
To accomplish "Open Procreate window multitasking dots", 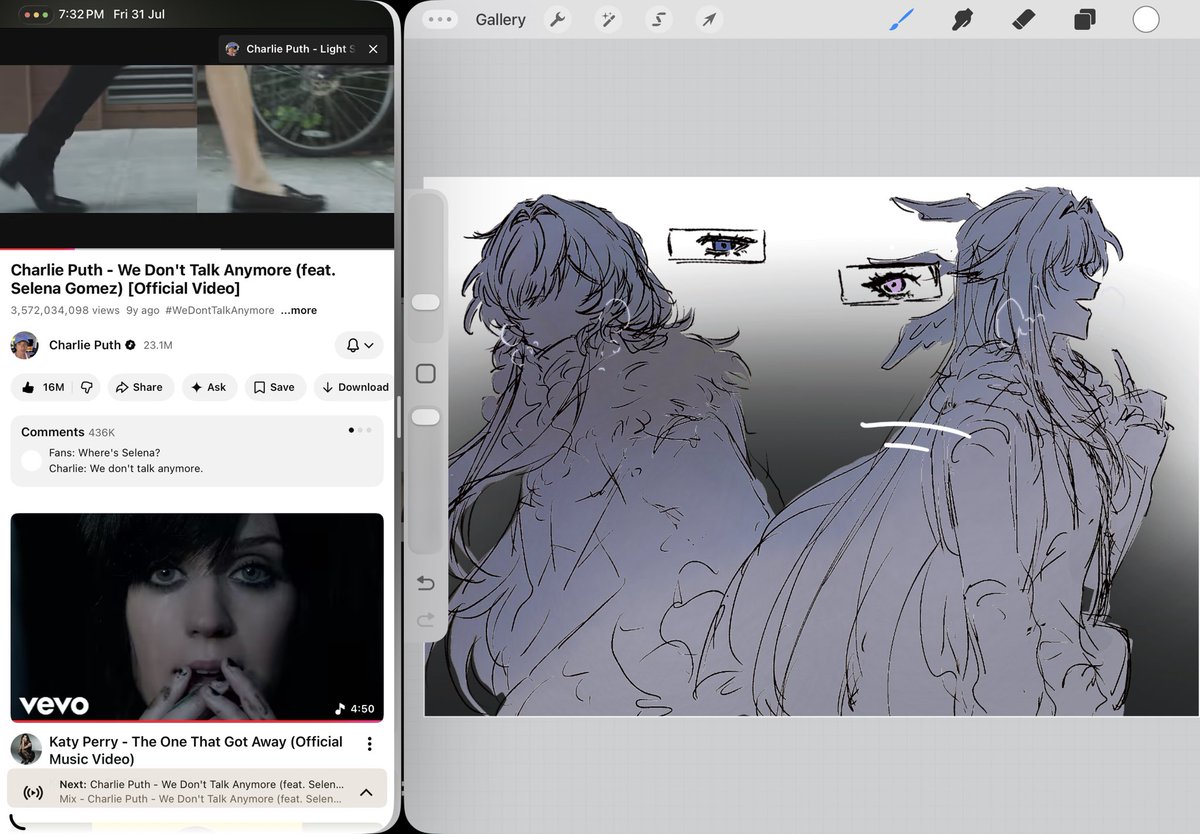I will pos(440,19).
